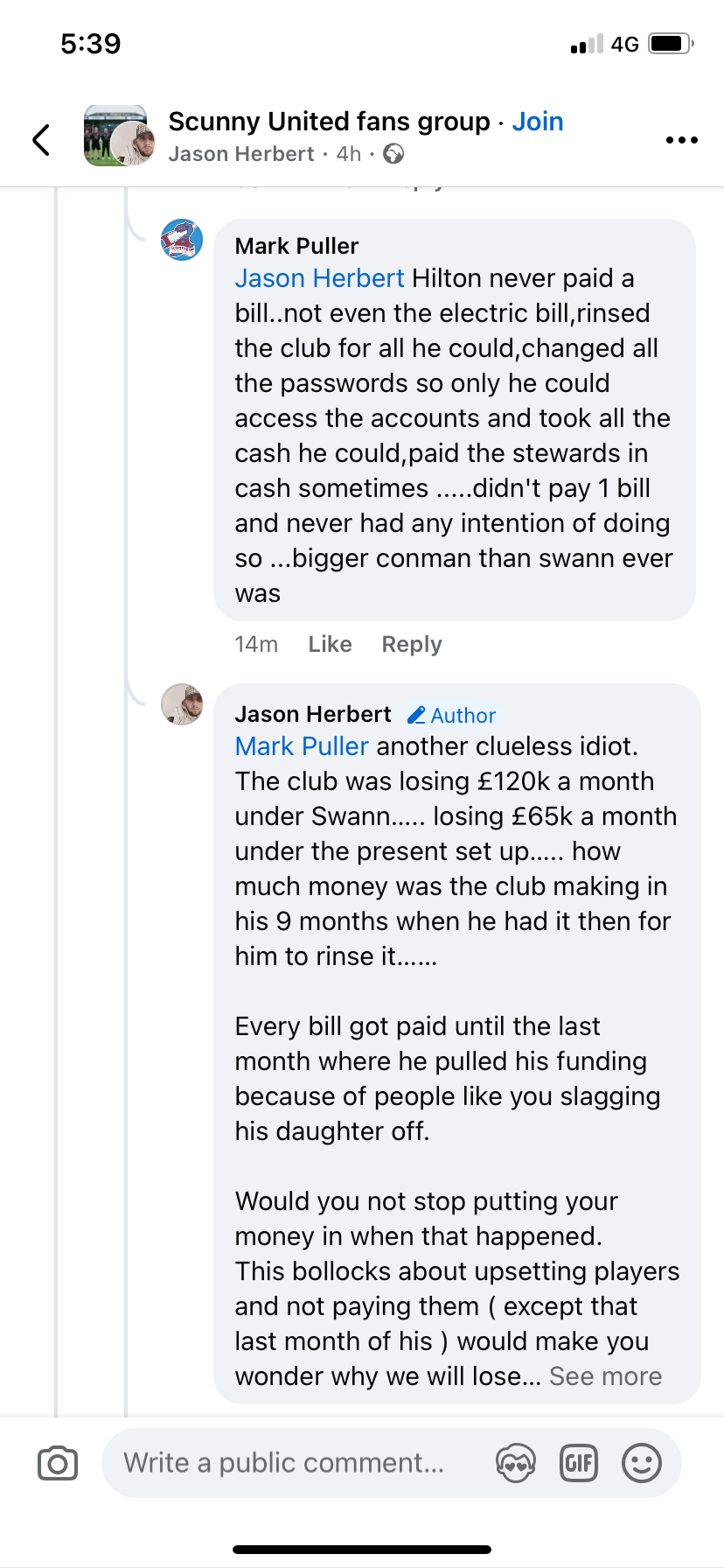Tap the camera icon to attach photo
The height and width of the screenshot is (1568, 724).
coord(58,1463)
